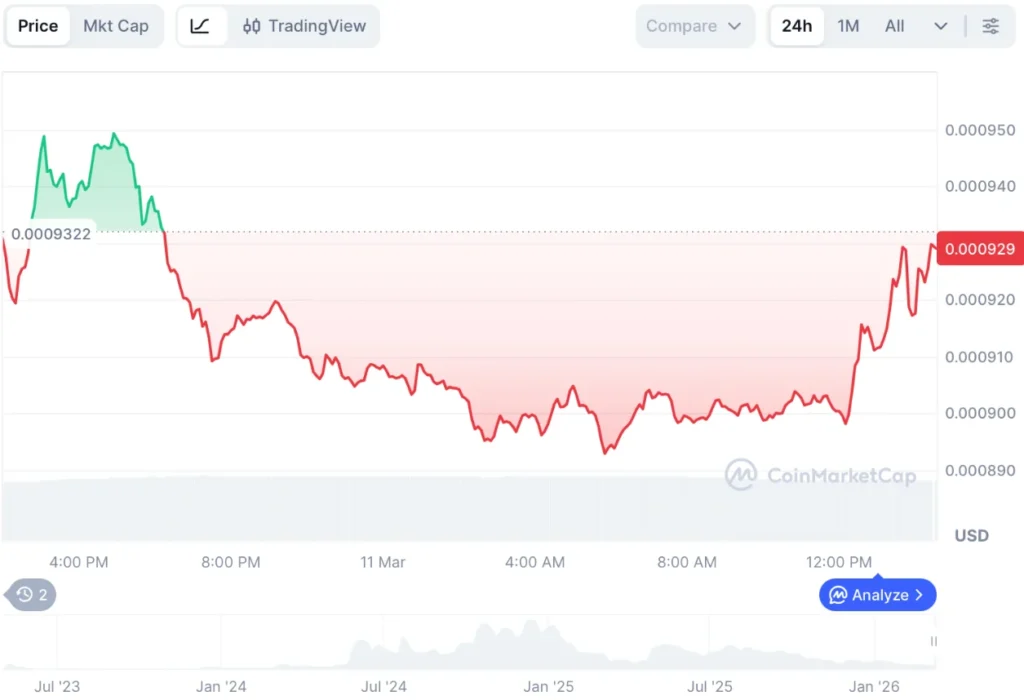Select the 24h timeframe button
This screenshot has width=1024, height=700.
coord(797,26)
